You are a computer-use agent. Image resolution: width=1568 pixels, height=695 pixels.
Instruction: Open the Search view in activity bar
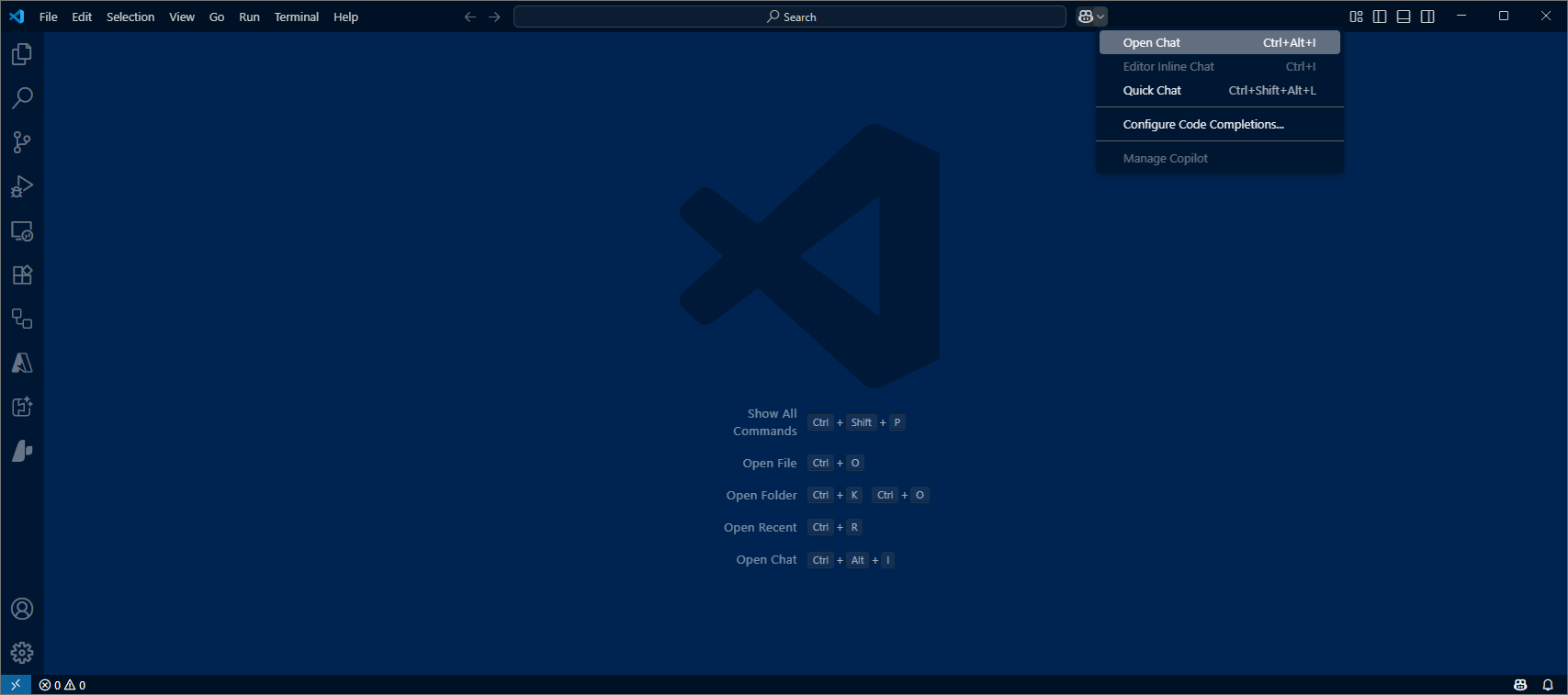[22, 98]
